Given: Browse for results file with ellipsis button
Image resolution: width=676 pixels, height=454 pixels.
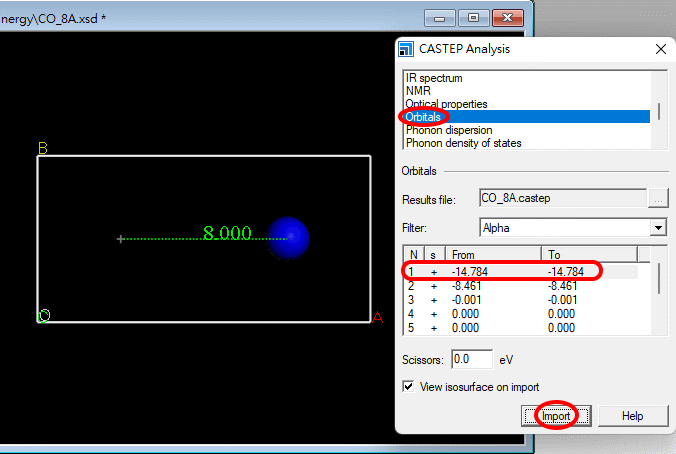Looking at the screenshot, I should tap(658, 199).
